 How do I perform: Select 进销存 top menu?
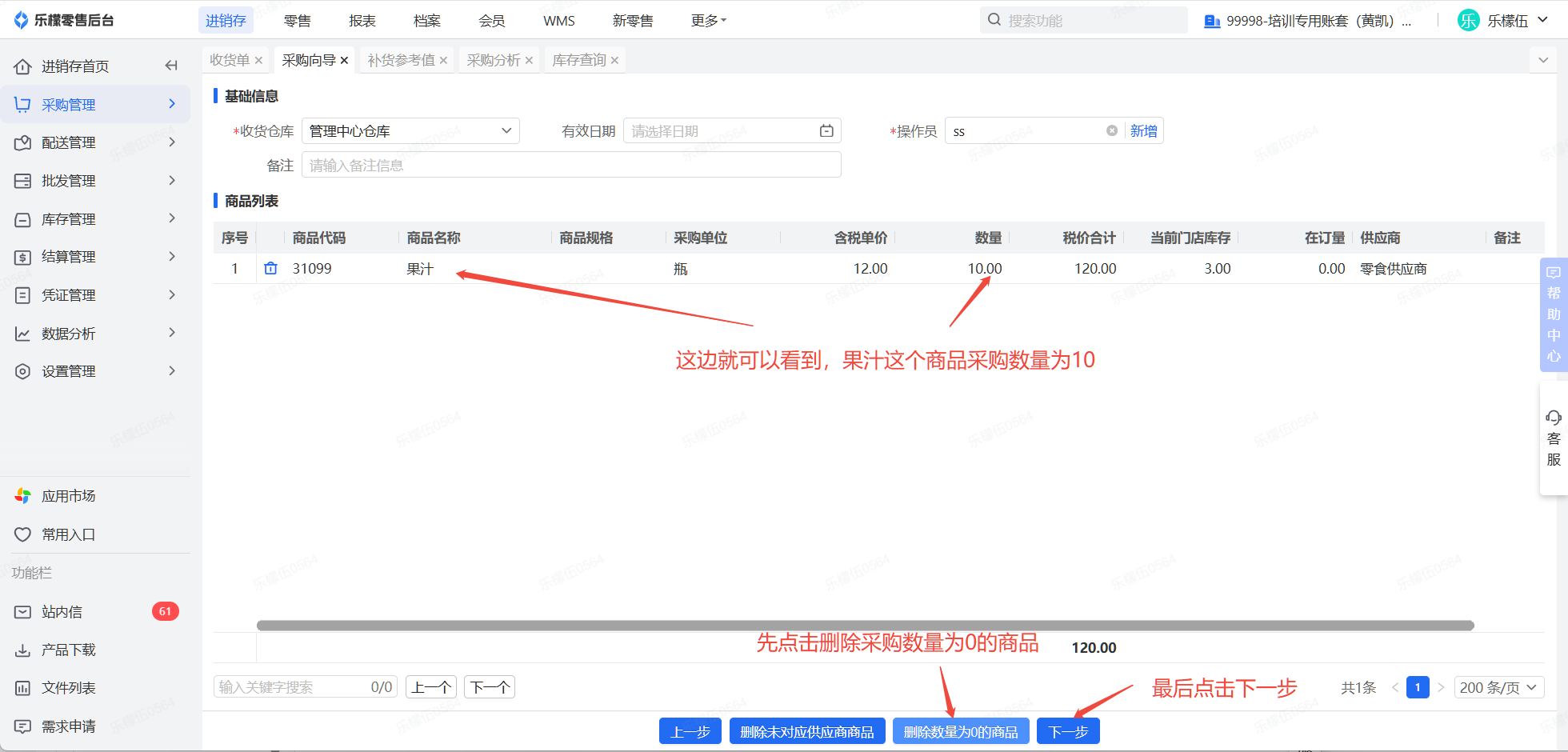click(226, 20)
